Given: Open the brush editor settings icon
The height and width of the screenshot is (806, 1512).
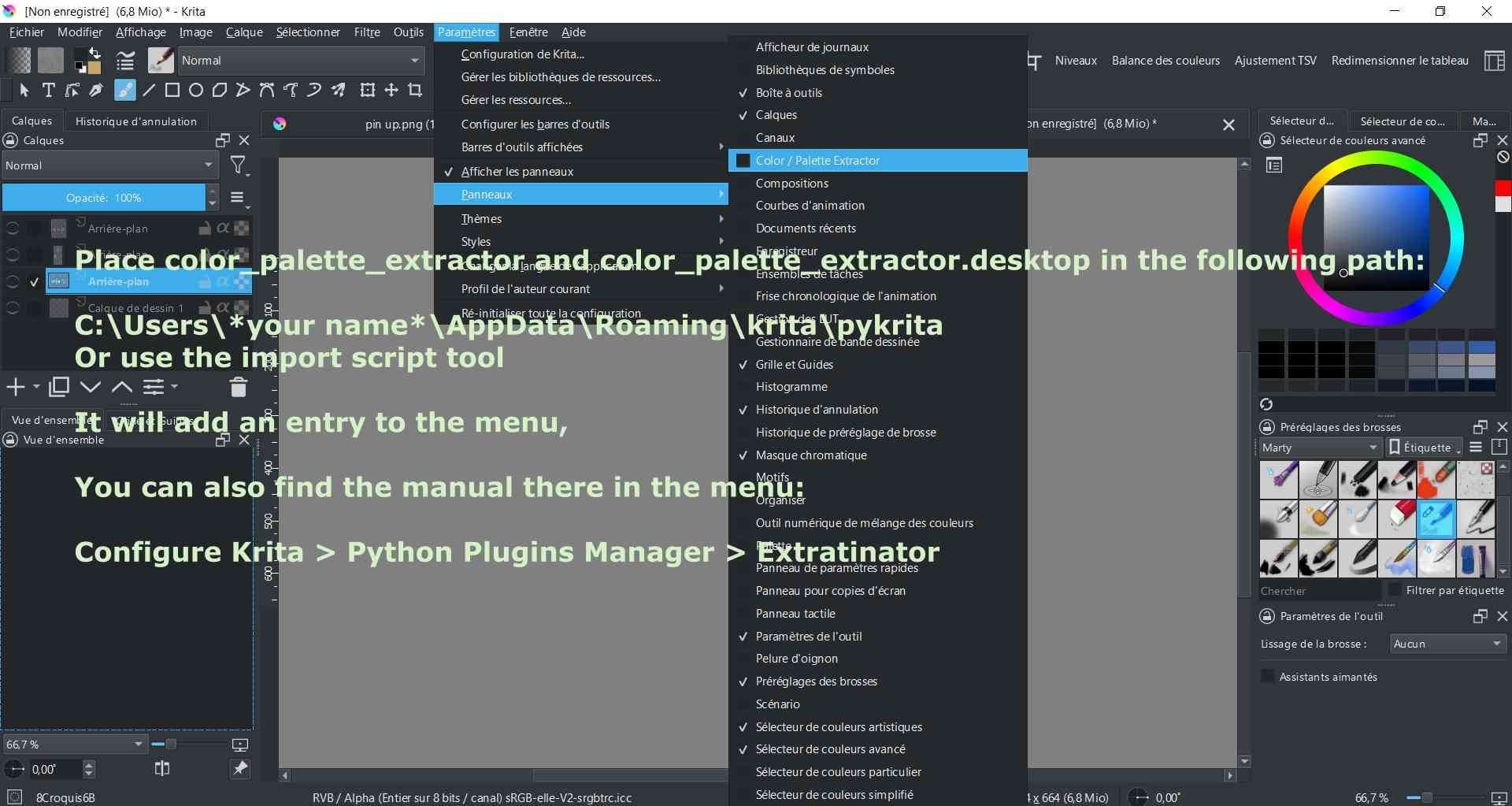Looking at the screenshot, I should click(x=124, y=60).
